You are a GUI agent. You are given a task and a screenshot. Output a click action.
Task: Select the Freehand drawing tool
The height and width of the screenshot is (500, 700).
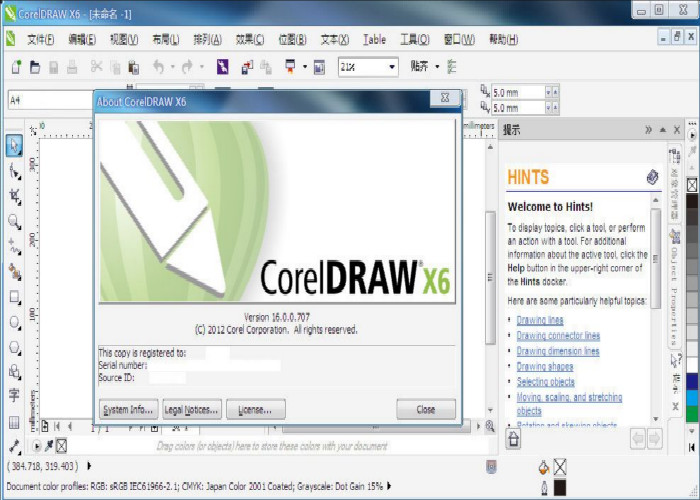tap(14, 246)
